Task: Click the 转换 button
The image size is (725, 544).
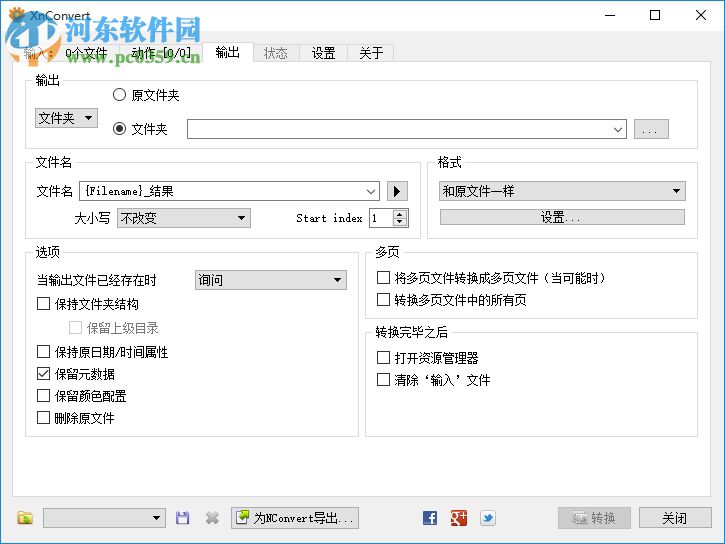Action: point(594,518)
